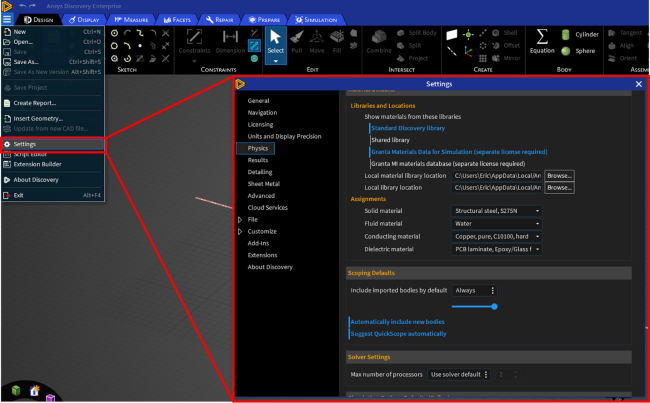The height and width of the screenshot is (403, 650).
Task: Activate the Move tool
Action: (317, 42)
